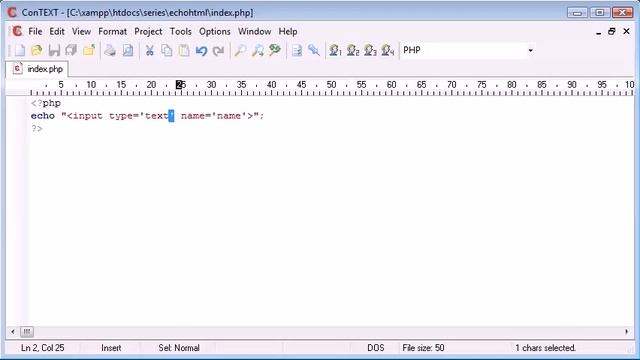Open the Format menu
Screen dimensions: 640x360
(112, 31)
